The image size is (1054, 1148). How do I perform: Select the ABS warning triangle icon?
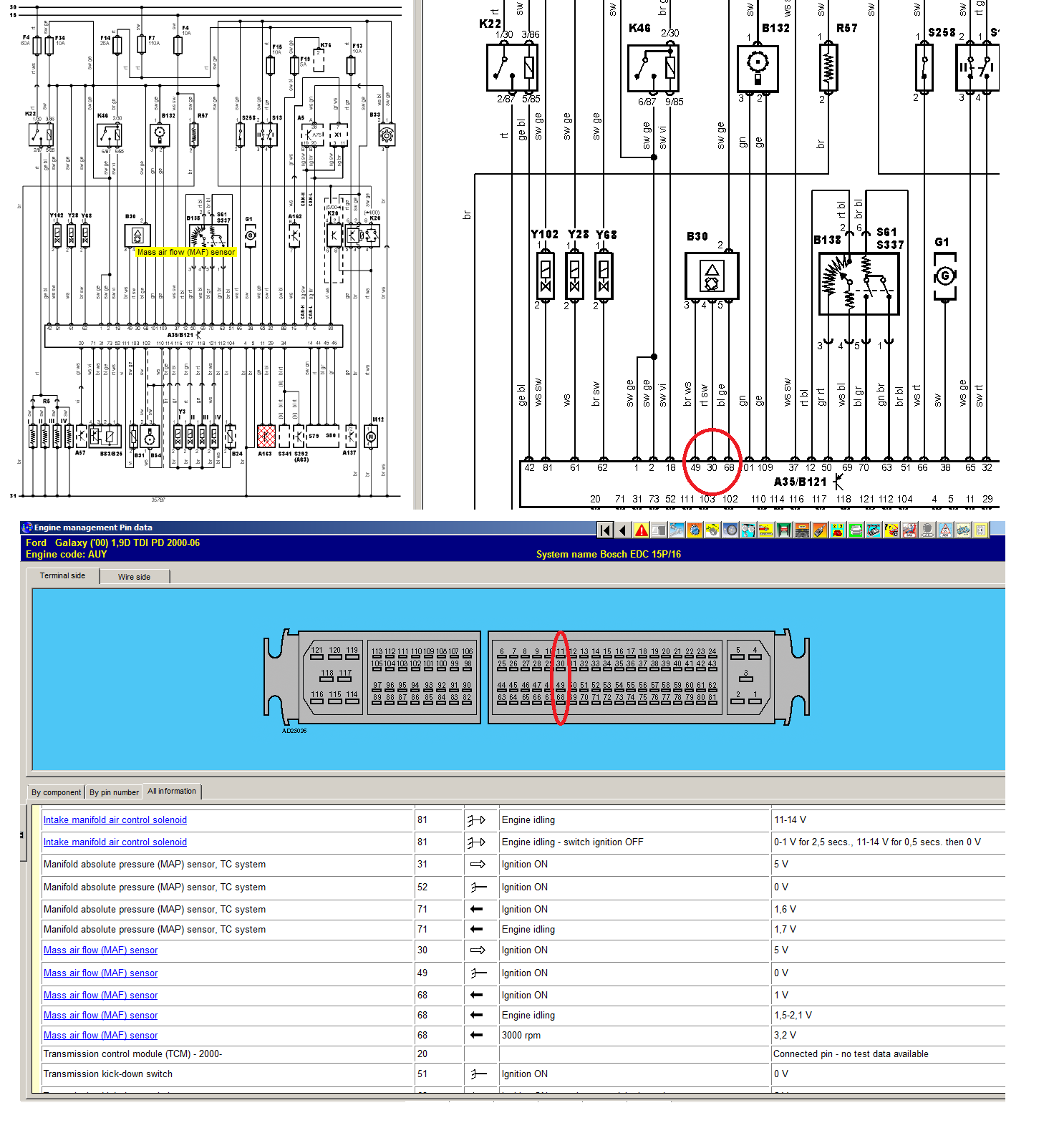pos(945,530)
